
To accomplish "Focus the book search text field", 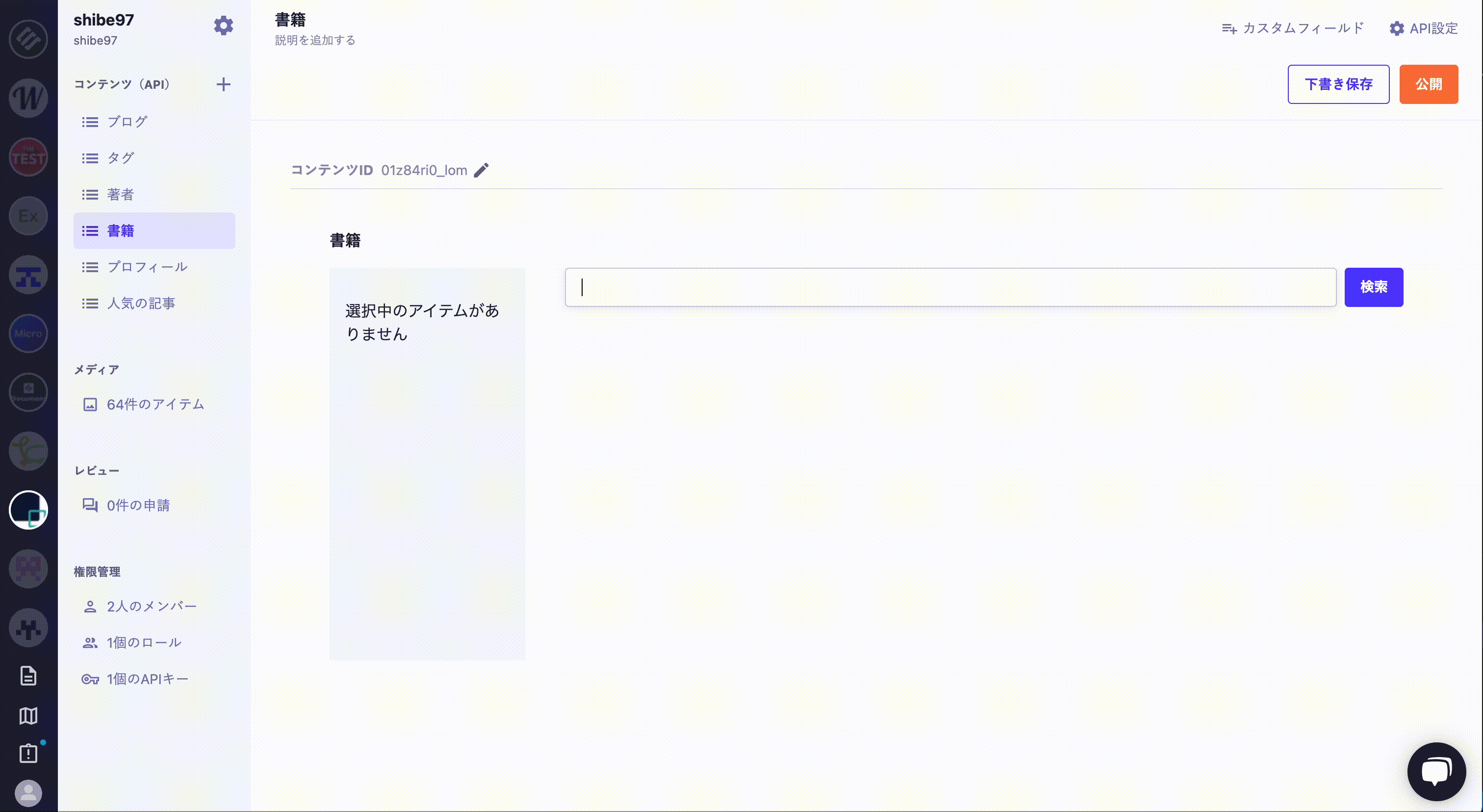I will (950, 287).
